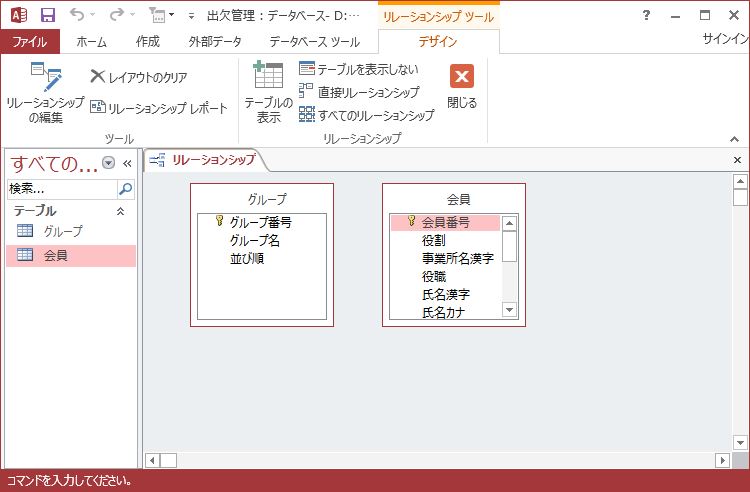This screenshot has height=492, width=750.
Task: Redo the last action
Action: [116, 15]
